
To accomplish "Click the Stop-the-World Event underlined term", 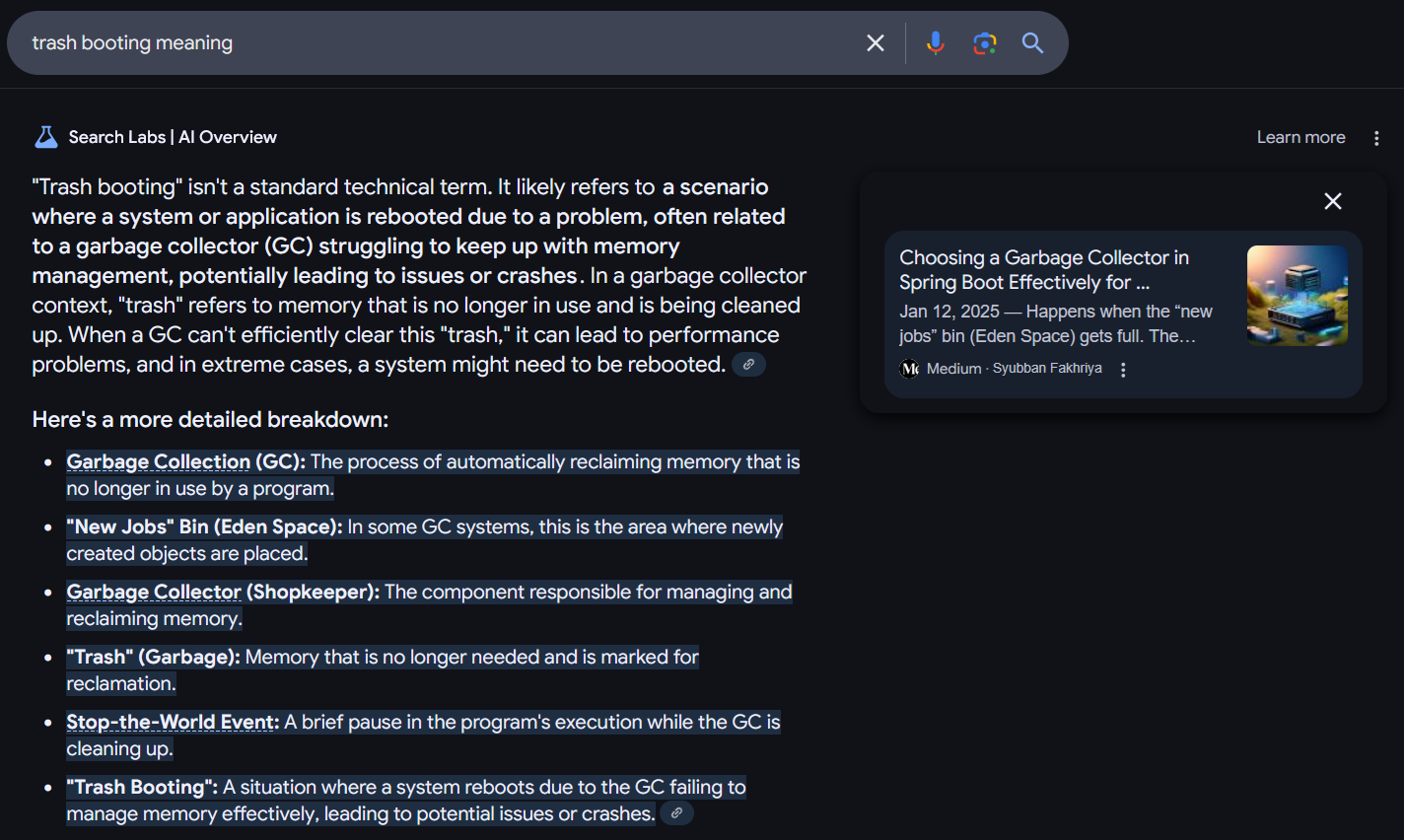I will 173,722.
